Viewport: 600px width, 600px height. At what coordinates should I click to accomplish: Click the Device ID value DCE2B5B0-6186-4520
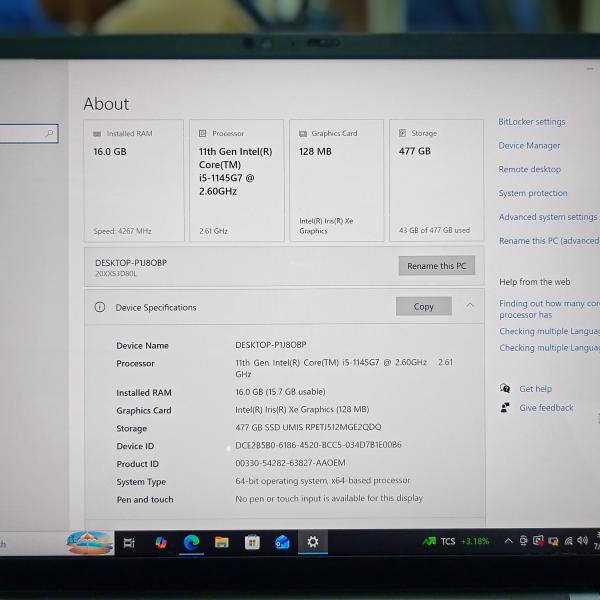318,445
